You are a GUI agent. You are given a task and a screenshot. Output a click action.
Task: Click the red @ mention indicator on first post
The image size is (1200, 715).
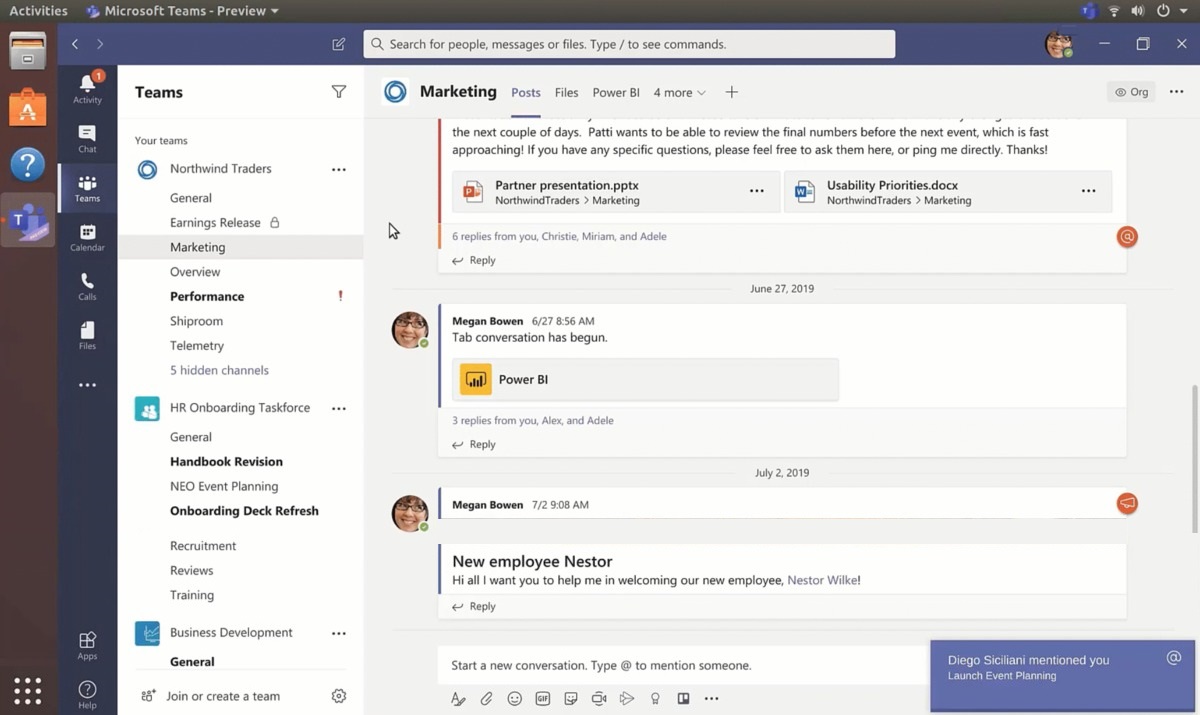point(1127,237)
